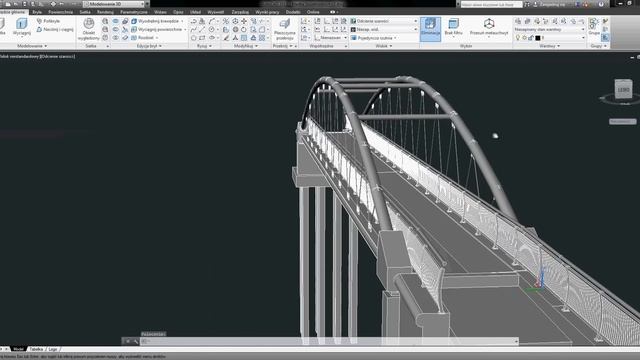Click the command line wrench settings icon

[x=136, y=341]
